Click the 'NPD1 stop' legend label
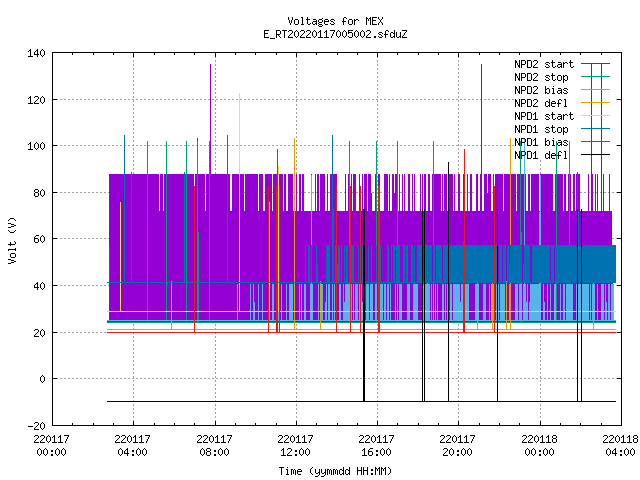The height and width of the screenshot is (480, 640). tap(541, 129)
